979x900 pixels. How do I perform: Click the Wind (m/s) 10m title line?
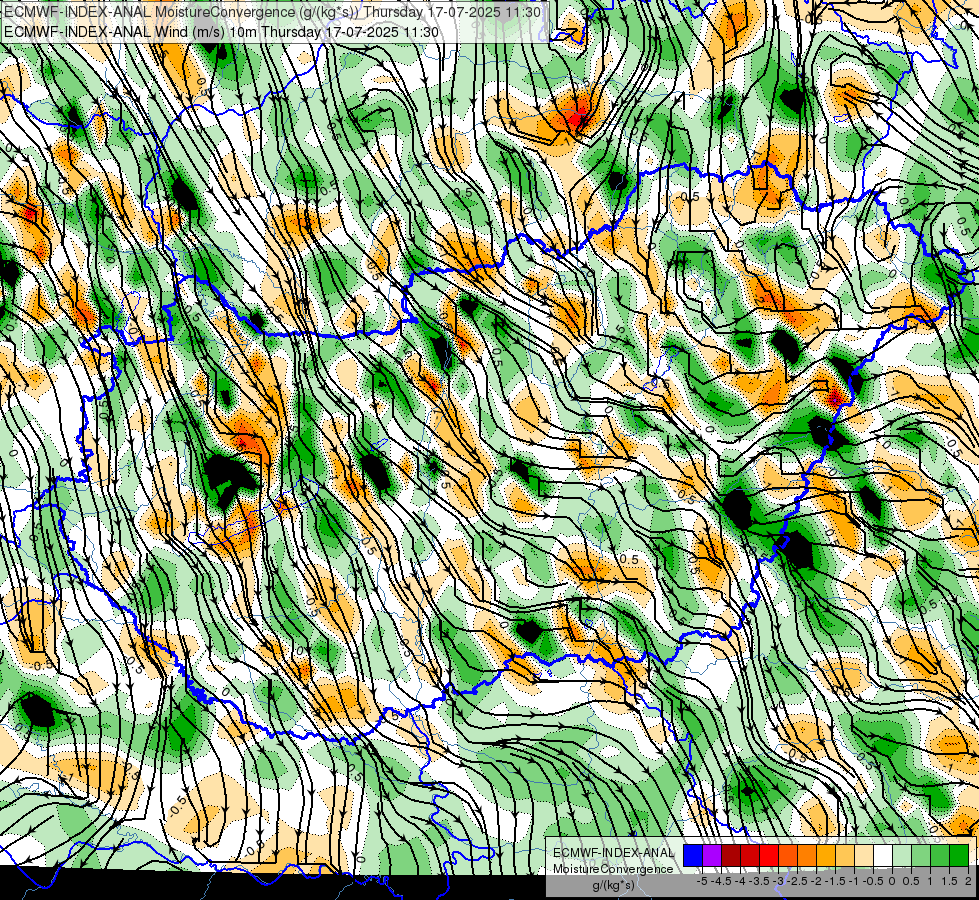221,32
